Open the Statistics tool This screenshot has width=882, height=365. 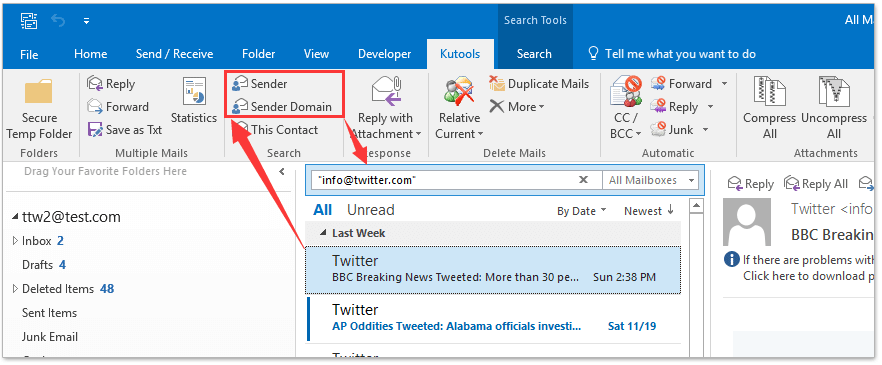pos(194,101)
